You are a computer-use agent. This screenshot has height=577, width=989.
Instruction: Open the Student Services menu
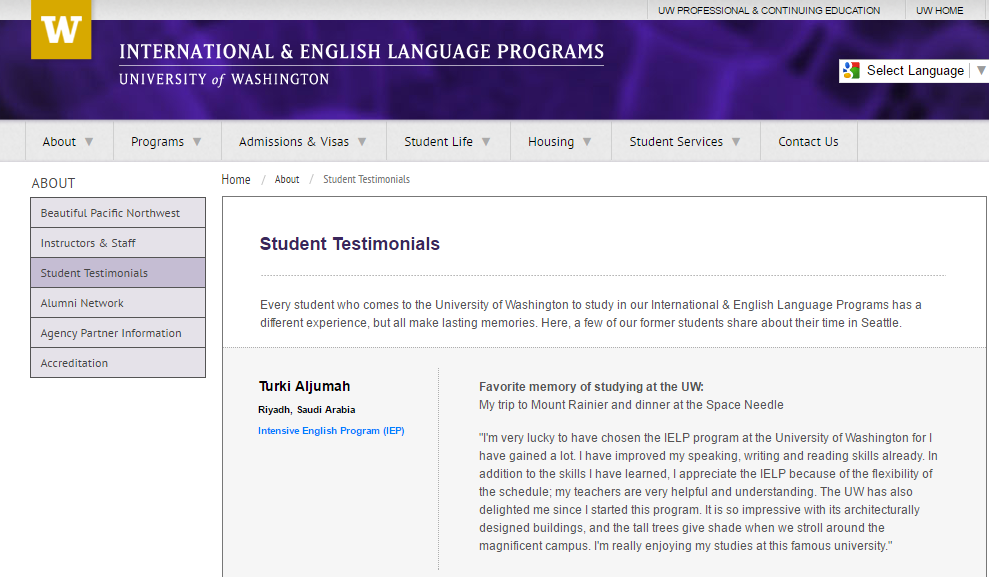pos(676,142)
